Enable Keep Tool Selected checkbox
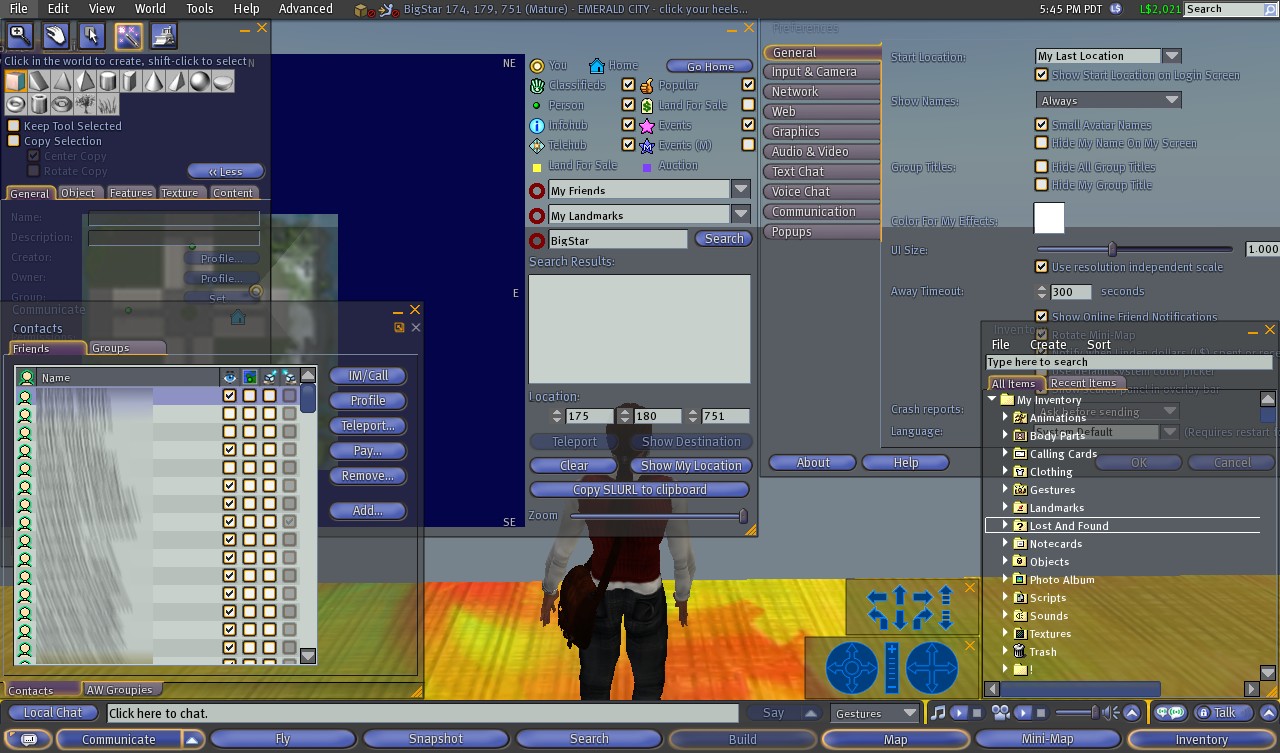Image resolution: width=1280 pixels, height=753 pixels. (14, 126)
